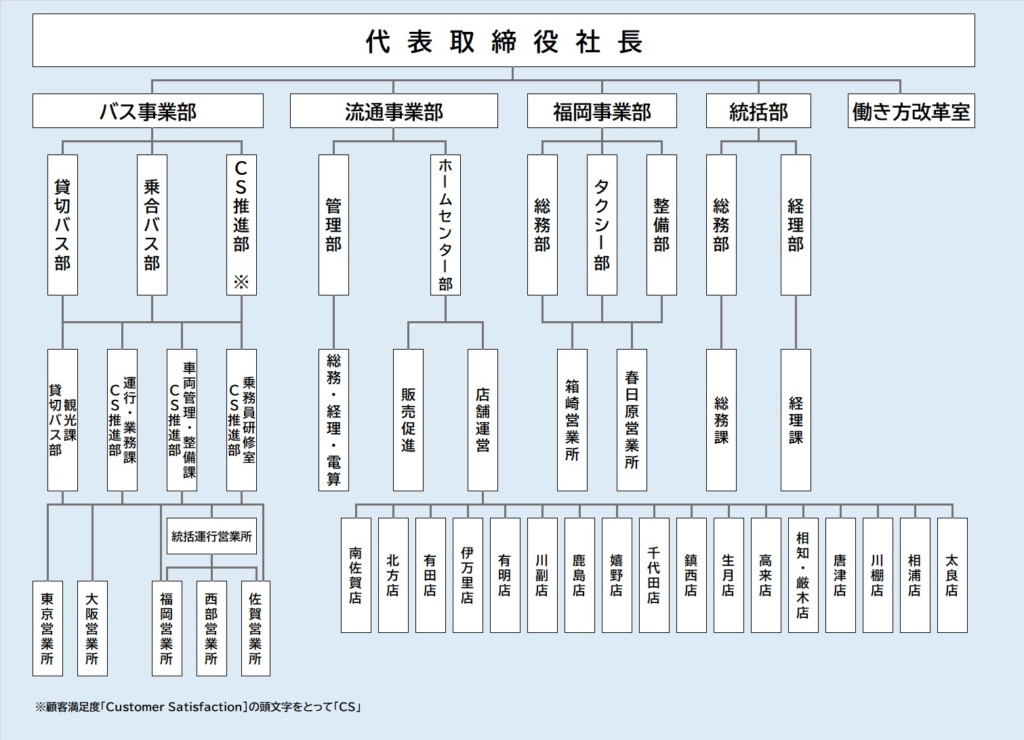The width and height of the screenshot is (1024, 740).
Task: Select the 経理部 department box
Action: point(796,225)
